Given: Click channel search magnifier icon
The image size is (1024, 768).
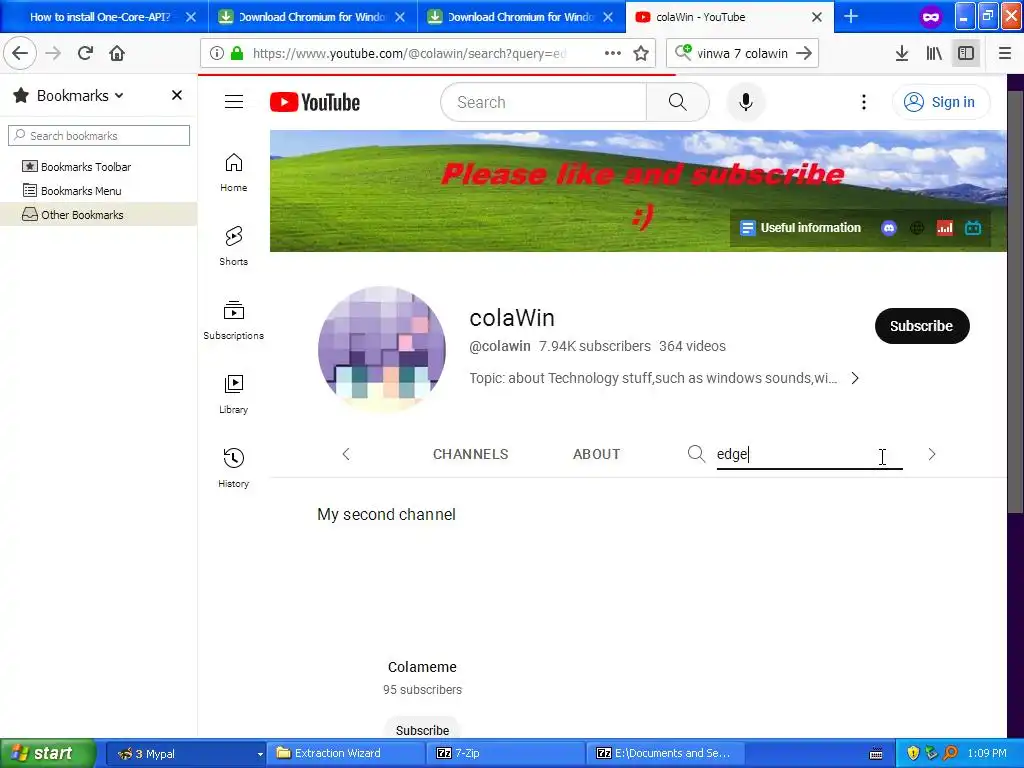Looking at the screenshot, I should [696, 454].
